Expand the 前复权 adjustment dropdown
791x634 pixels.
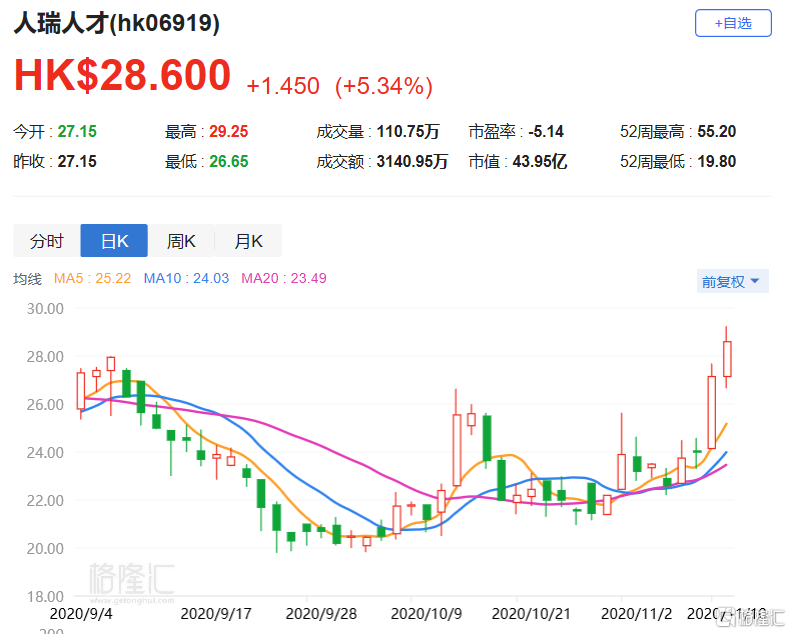pyautogui.click(x=732, y=282)
